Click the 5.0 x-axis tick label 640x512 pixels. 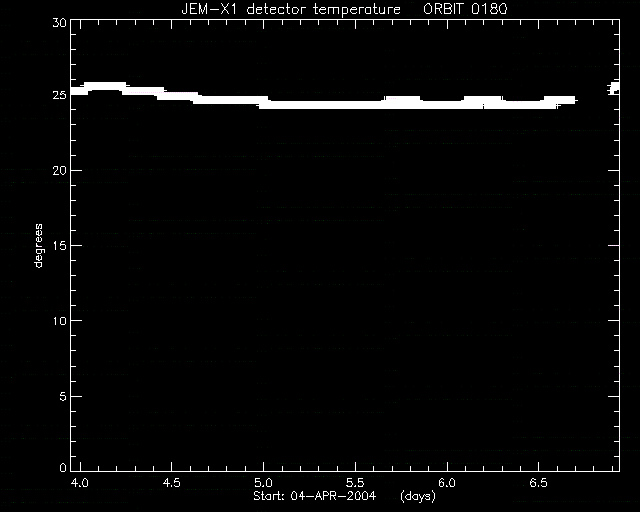(263, 483)
